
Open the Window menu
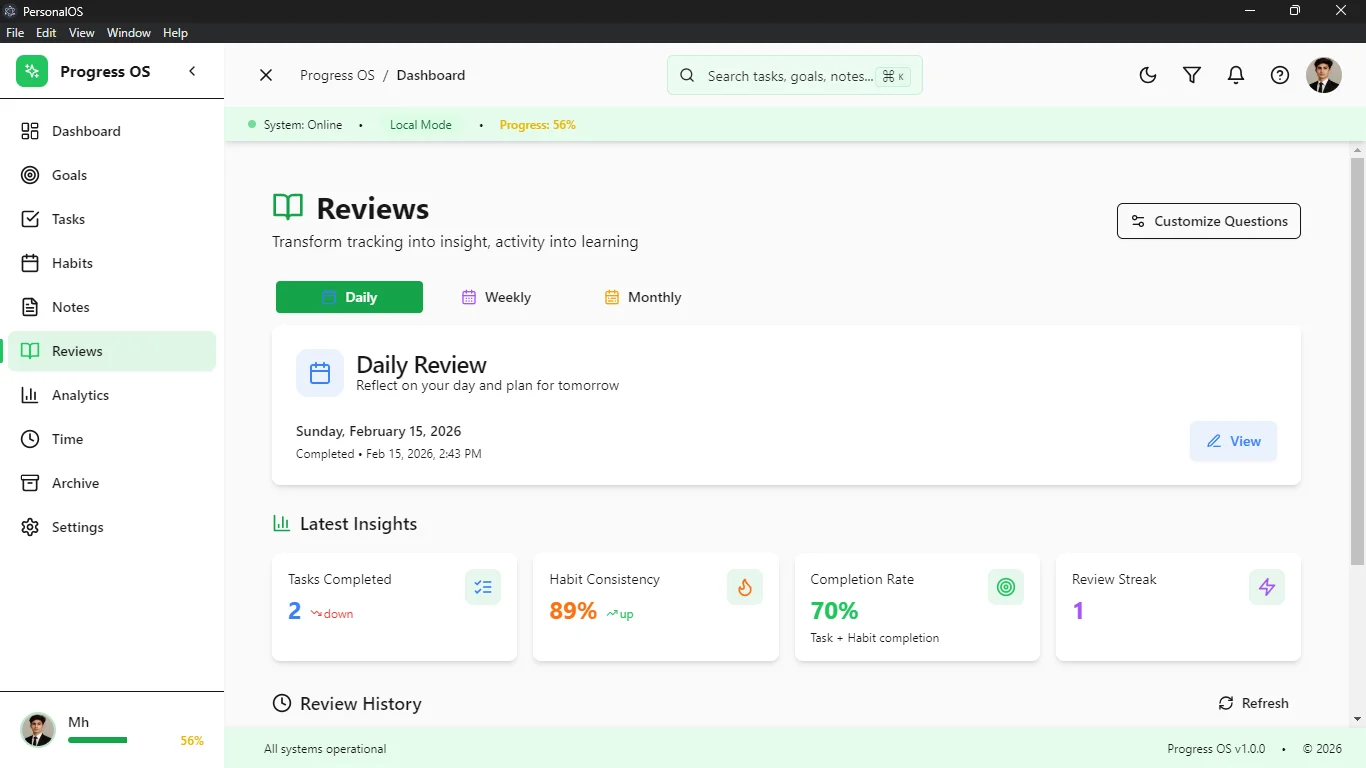(129, 33)
